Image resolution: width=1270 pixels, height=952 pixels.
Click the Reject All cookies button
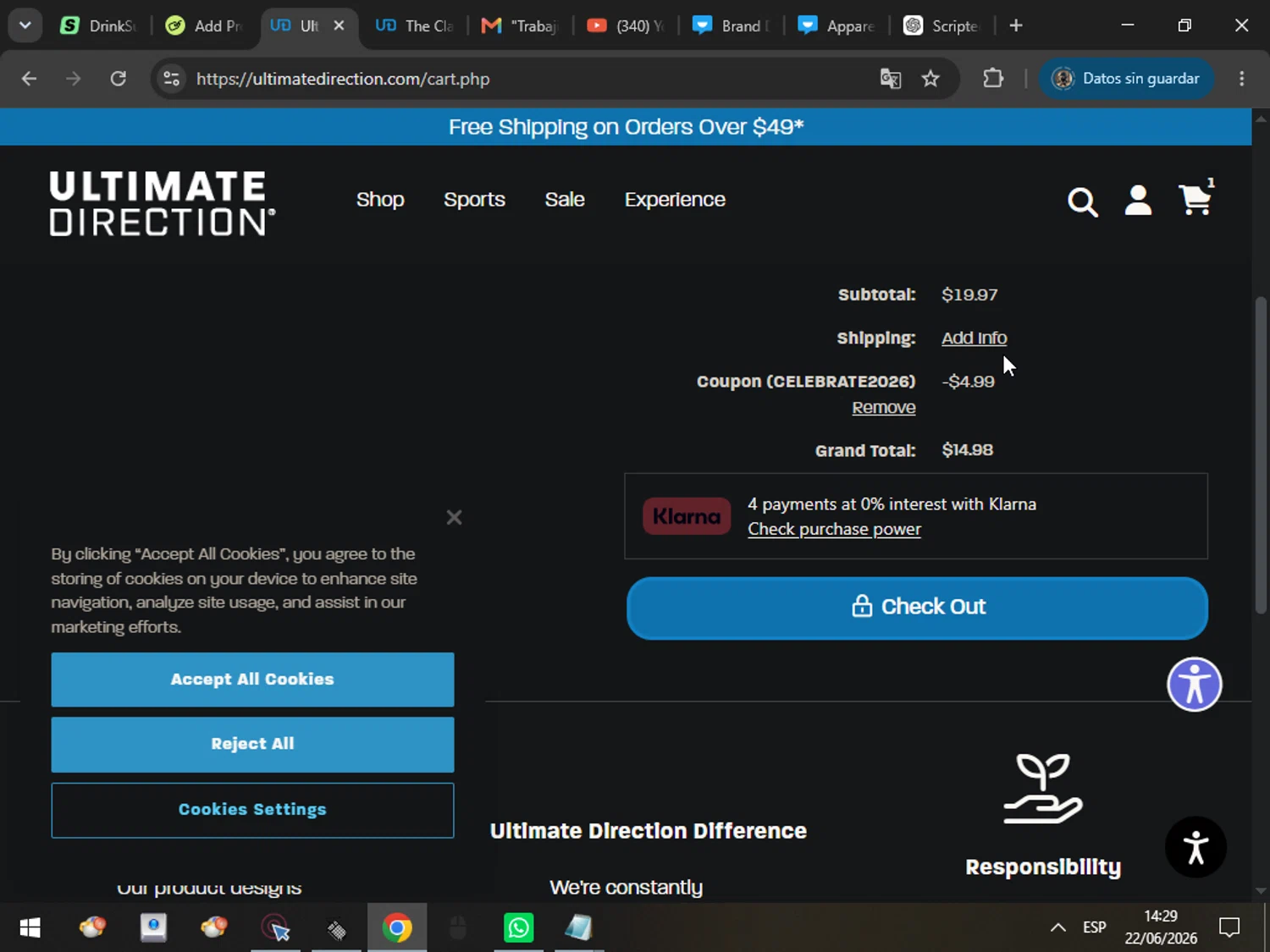point(252,745)
